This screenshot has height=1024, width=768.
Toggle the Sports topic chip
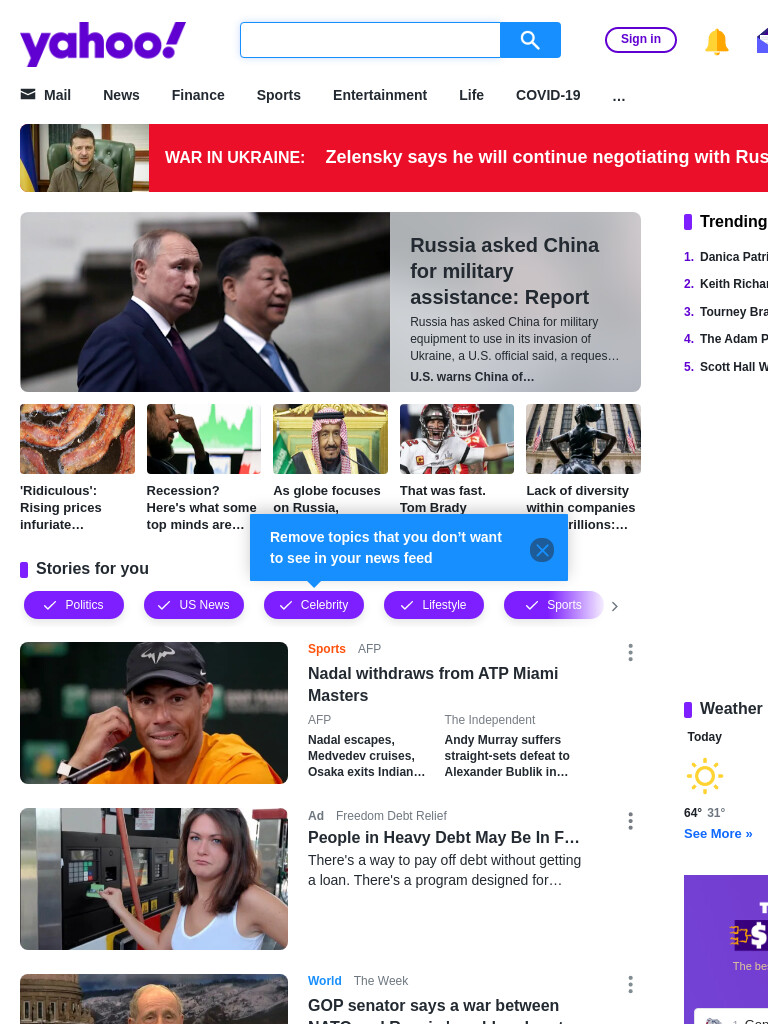(x=553, y=605)
